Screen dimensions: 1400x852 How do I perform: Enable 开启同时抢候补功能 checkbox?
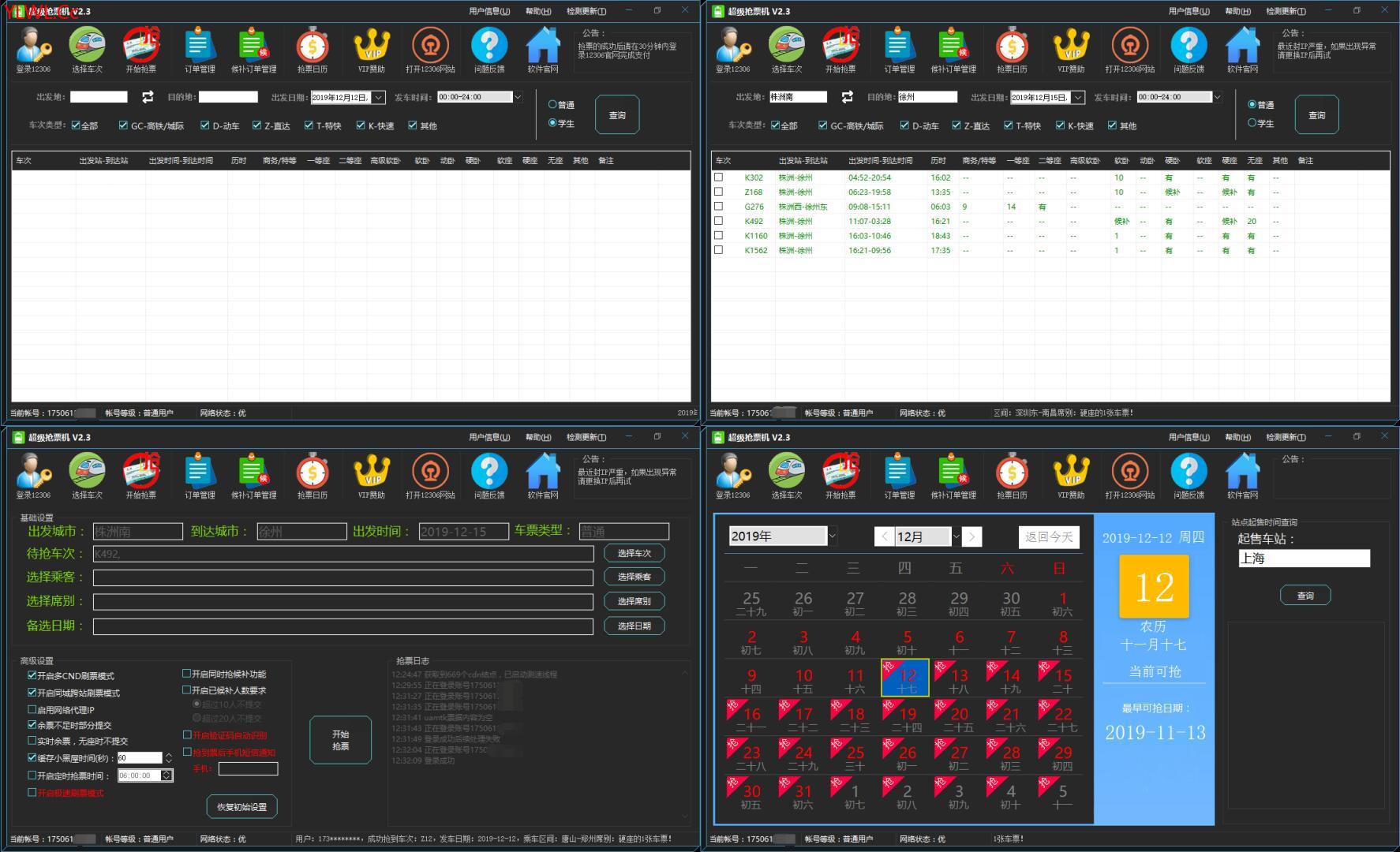pos(187,674)
